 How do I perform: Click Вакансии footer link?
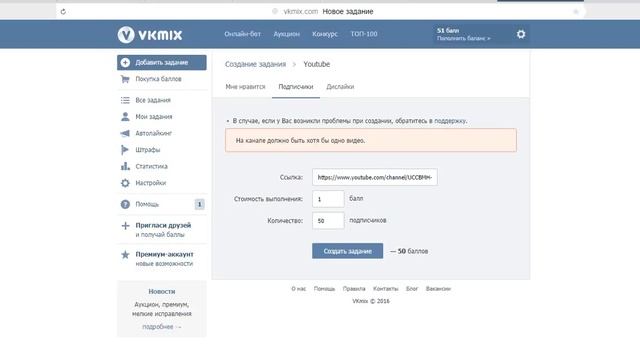pos(438,289)
